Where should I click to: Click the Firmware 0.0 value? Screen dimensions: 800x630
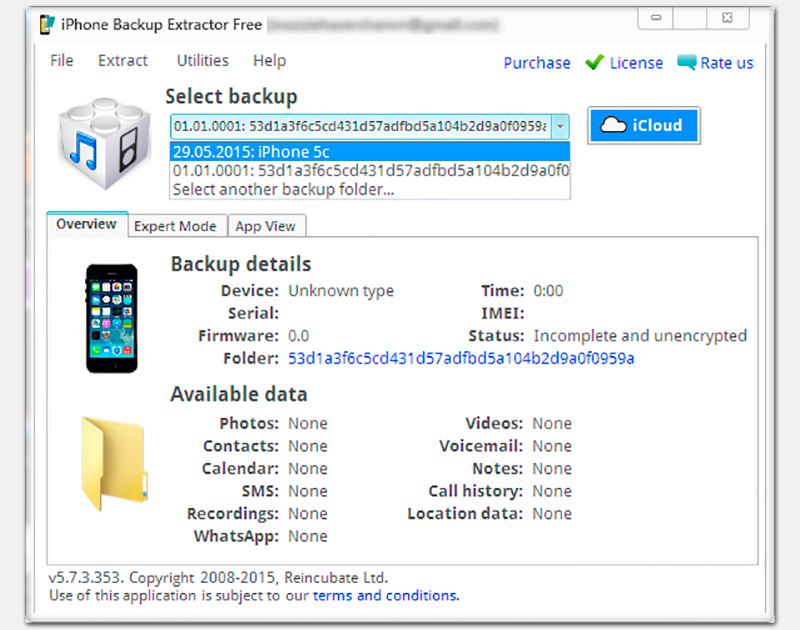click(x=298, y=336)
